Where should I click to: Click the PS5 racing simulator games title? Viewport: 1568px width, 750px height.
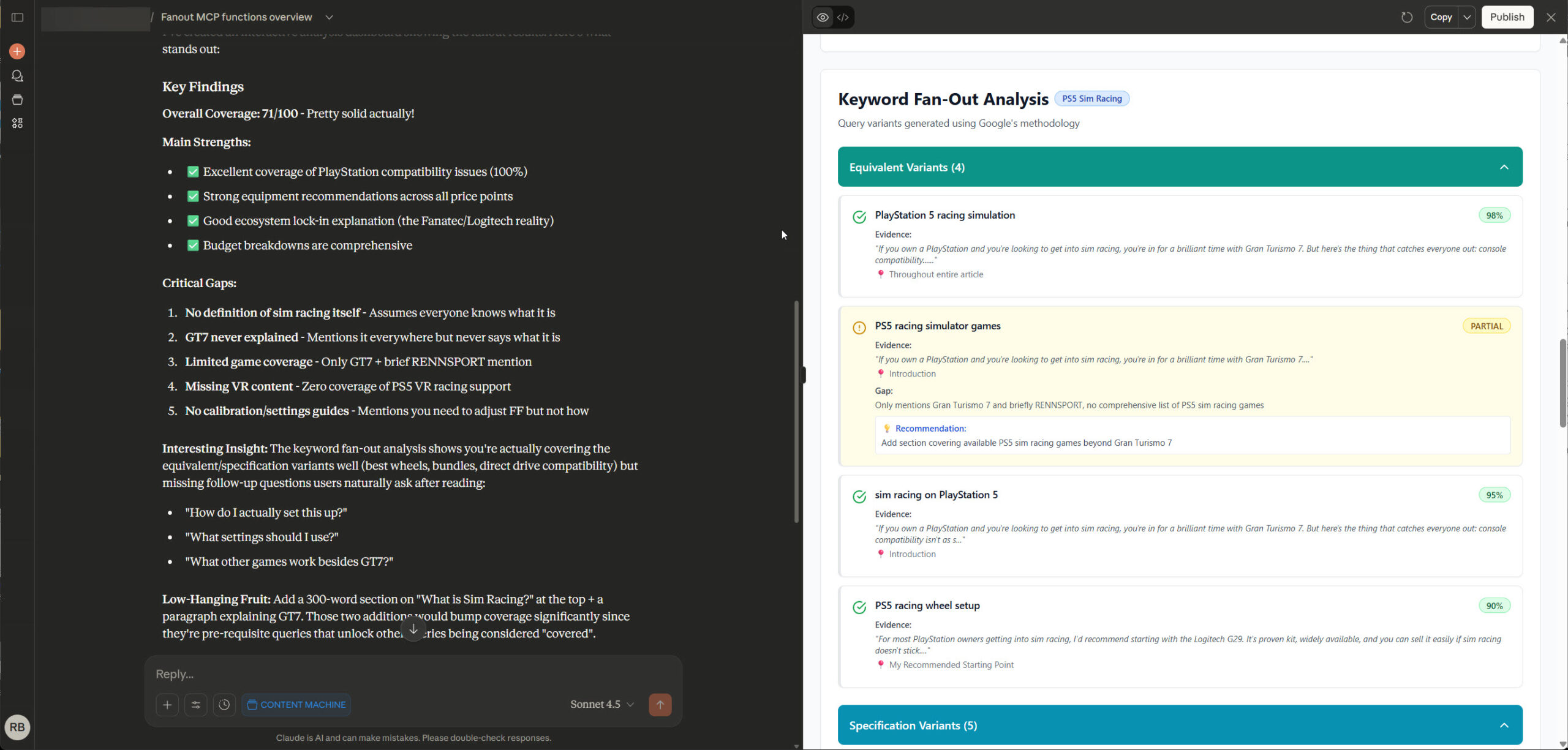coord(938,326)
